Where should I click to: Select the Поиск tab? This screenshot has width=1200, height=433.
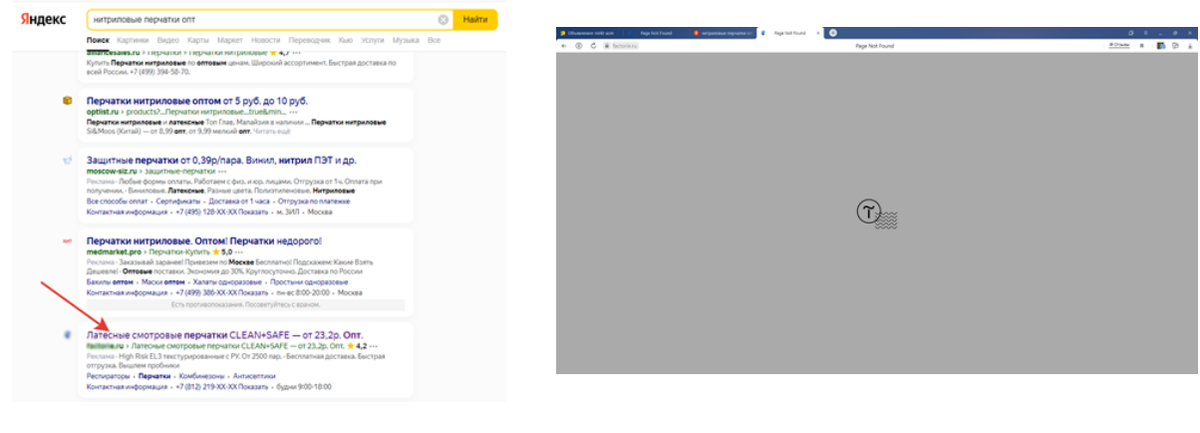pyautogui.click(x=98, y=40)
